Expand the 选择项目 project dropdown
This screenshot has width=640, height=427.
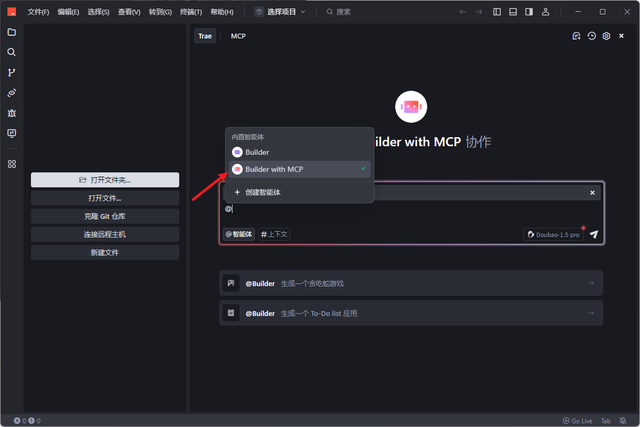280,12
